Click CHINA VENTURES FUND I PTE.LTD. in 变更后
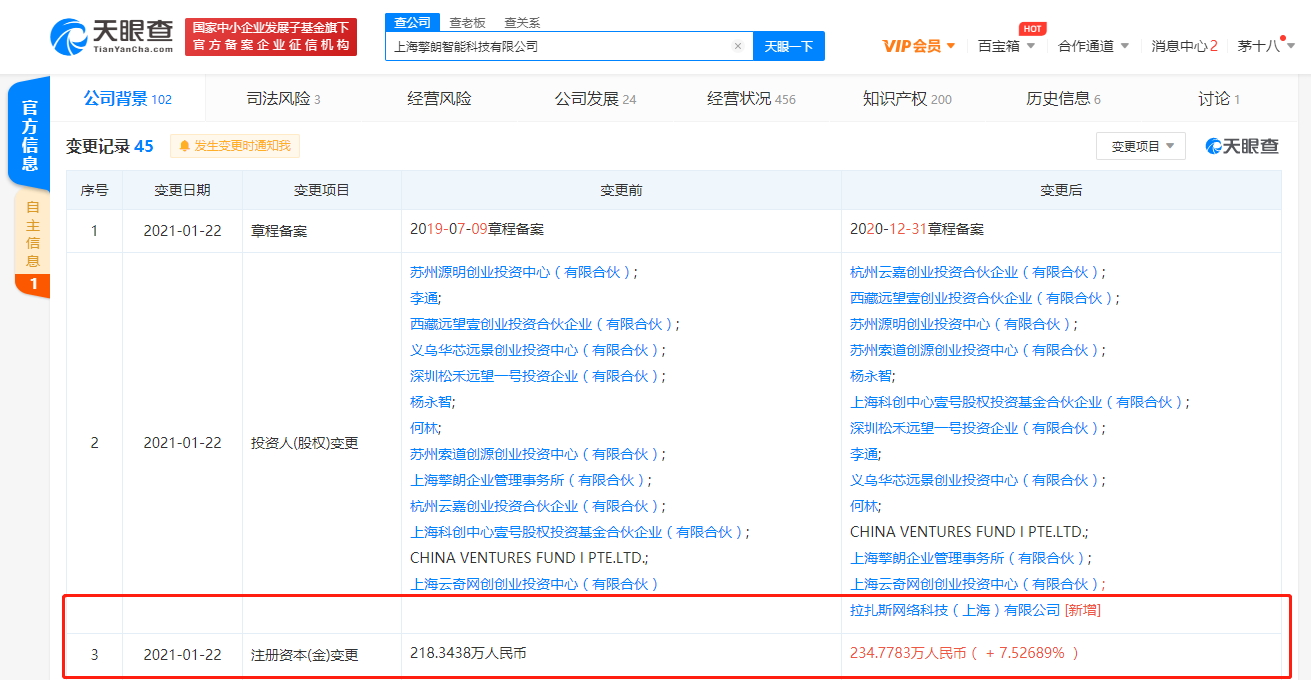 click(967, 532)
